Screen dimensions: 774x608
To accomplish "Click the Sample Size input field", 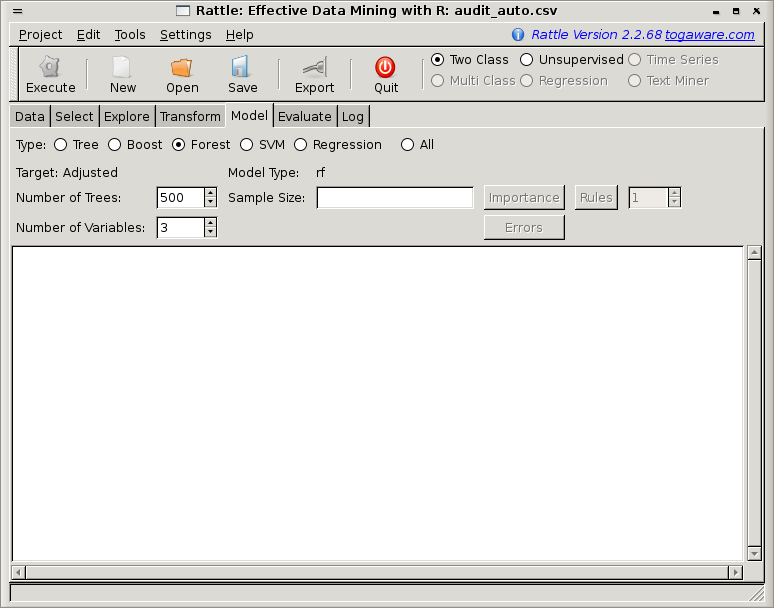I will (395, 197).
